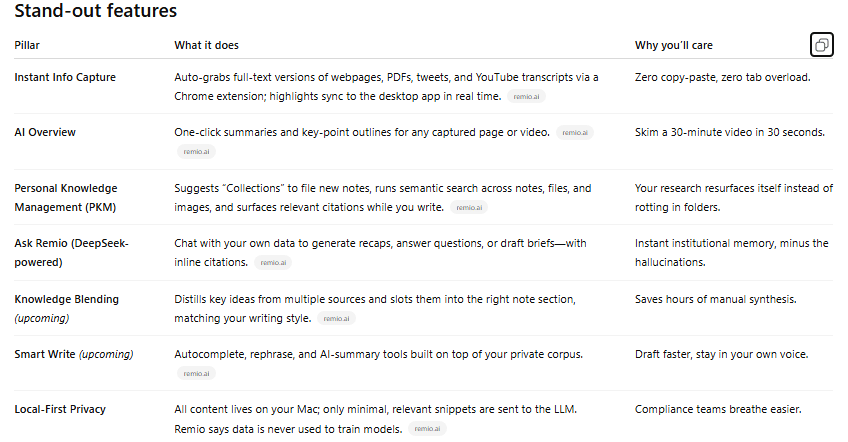Select the "Instant Info Capture" row label
The width and height of the screenshot is (848, 442).
pos(65,77)
